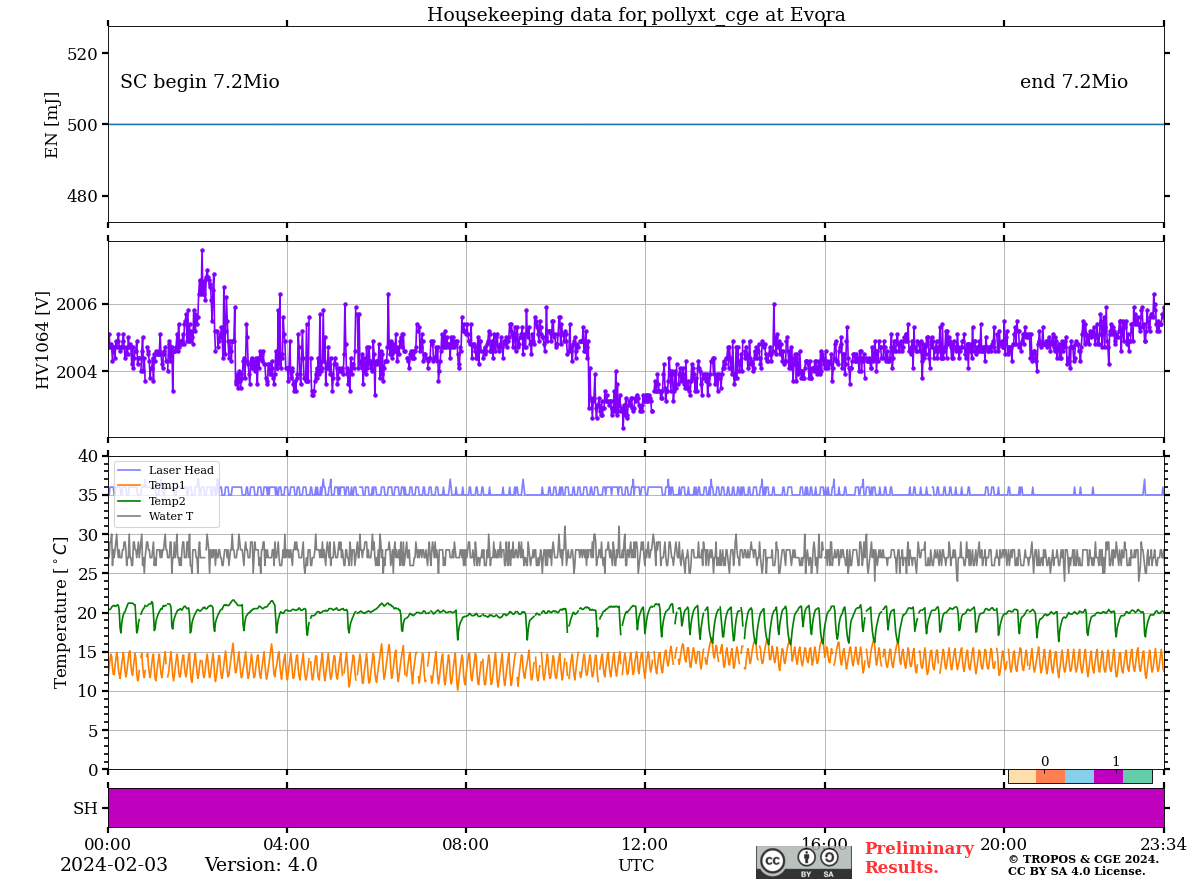1200x880 pixels.
Task: Click the 2004 tick on HV1064 axis
Action: click(78, 372)
